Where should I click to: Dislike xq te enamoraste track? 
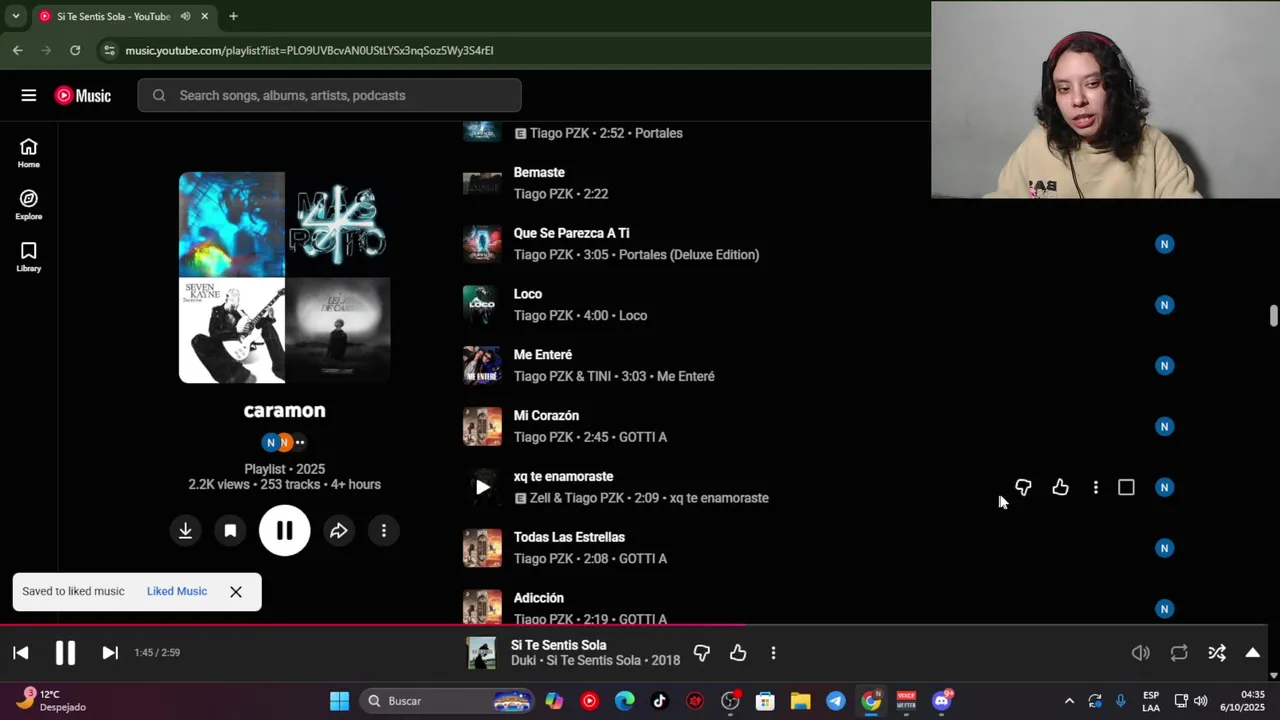coord(1023,487)
